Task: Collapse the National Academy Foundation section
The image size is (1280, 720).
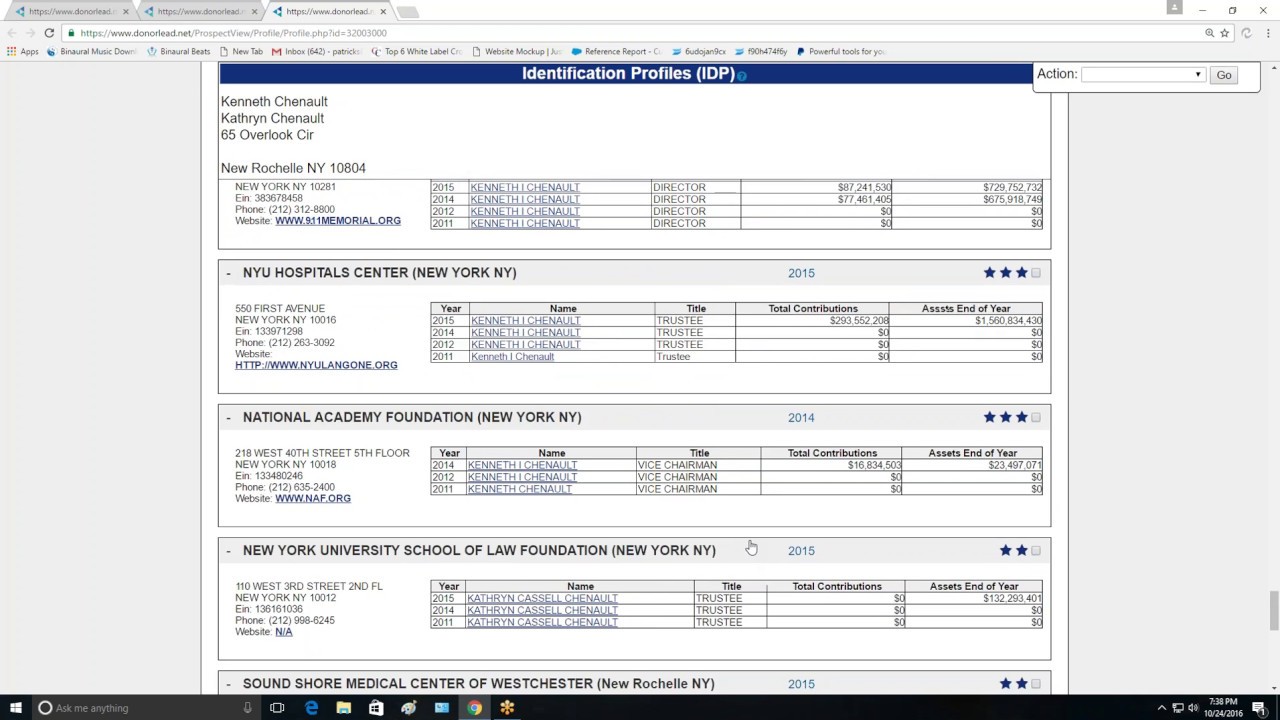Action: tap(228, 417)
